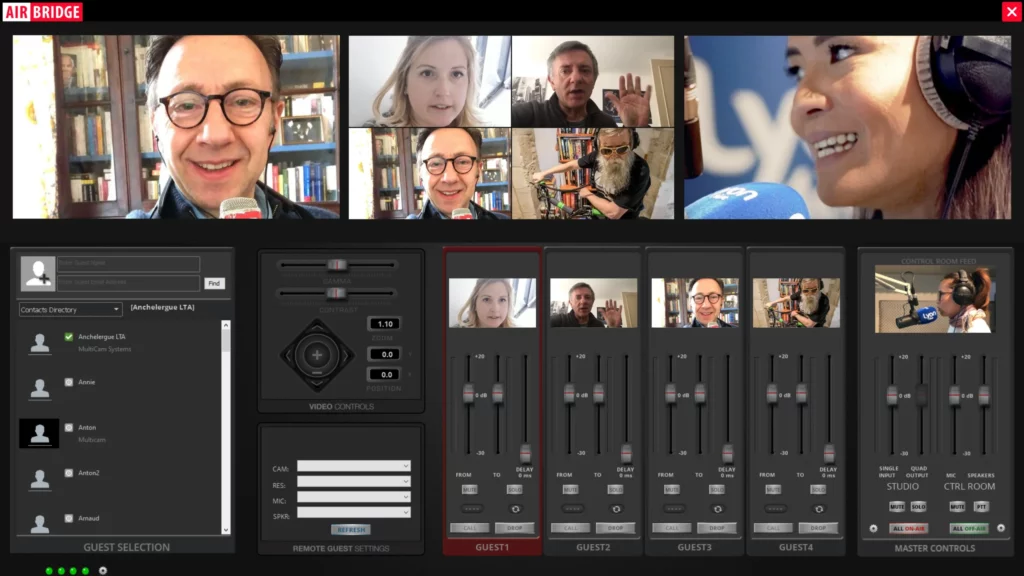Mute the Guest2 channel
Viewport: 1024px width, 576px height.
[570, 490]
